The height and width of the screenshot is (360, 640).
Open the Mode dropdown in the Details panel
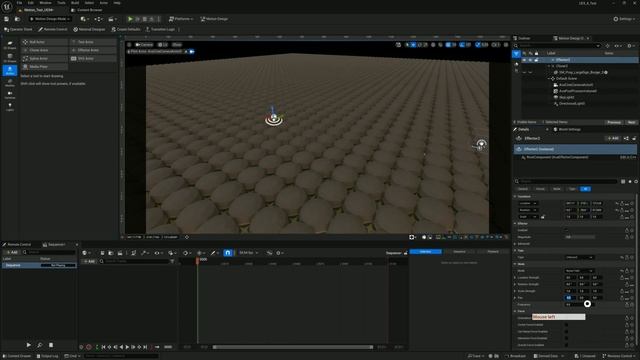pyautogui.click(x=580, y=271)
